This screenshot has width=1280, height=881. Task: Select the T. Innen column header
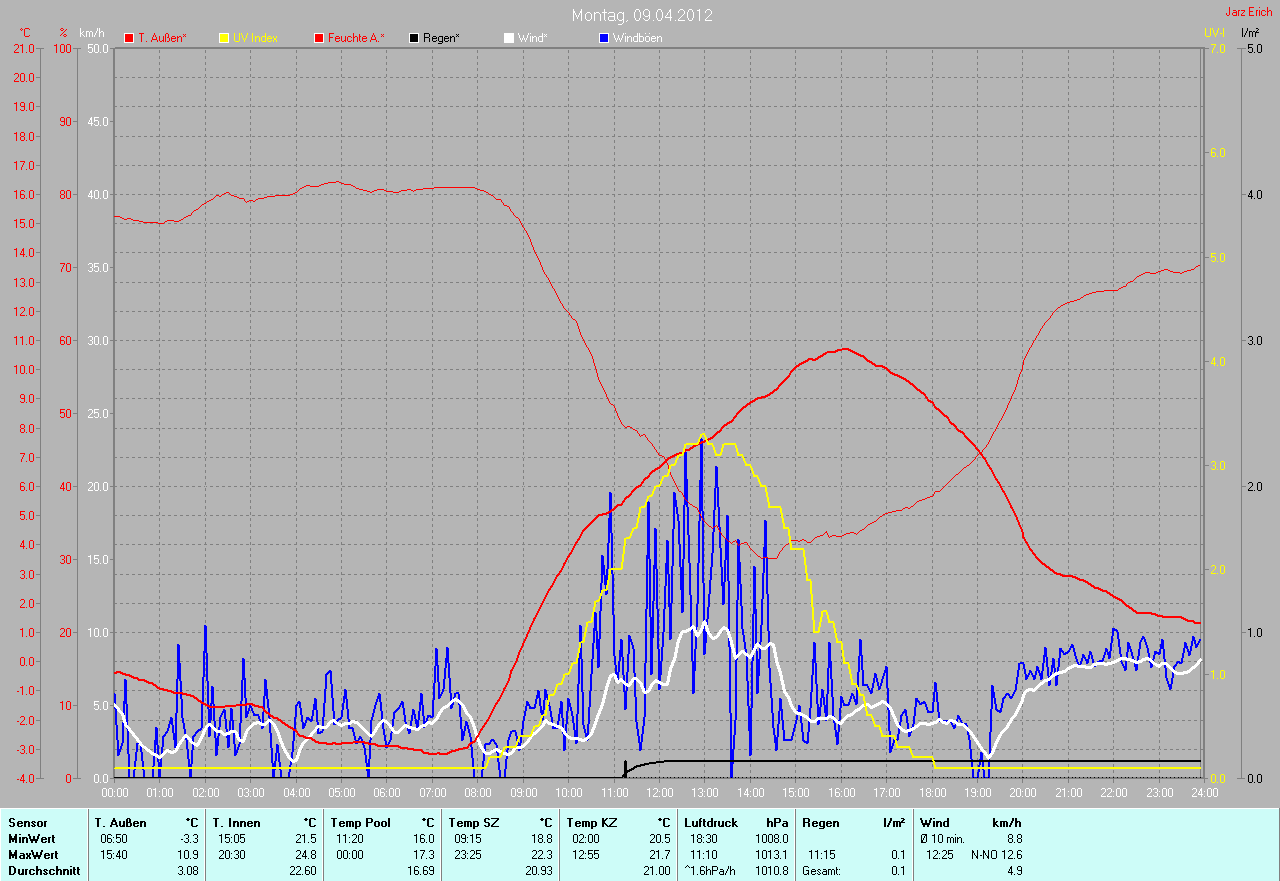coord(236,823)
